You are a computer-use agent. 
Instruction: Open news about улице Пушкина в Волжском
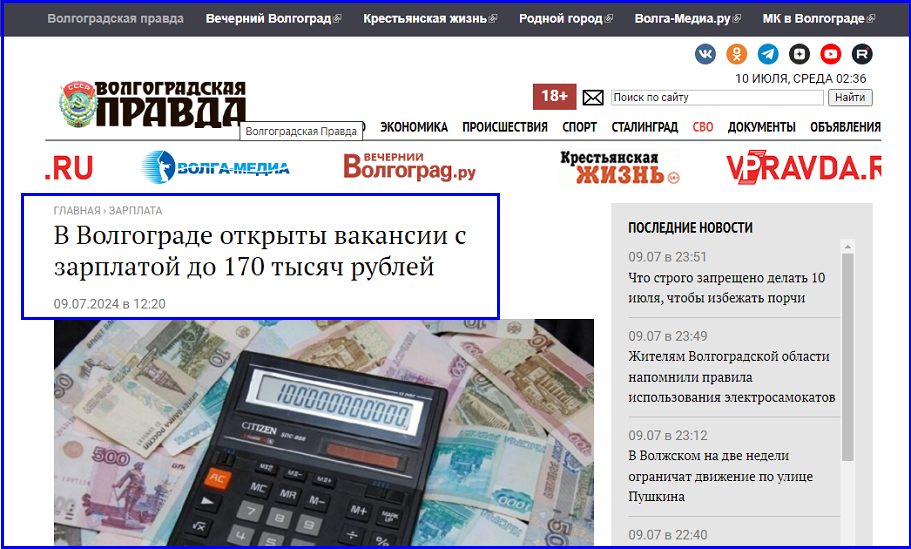point(720,476)
